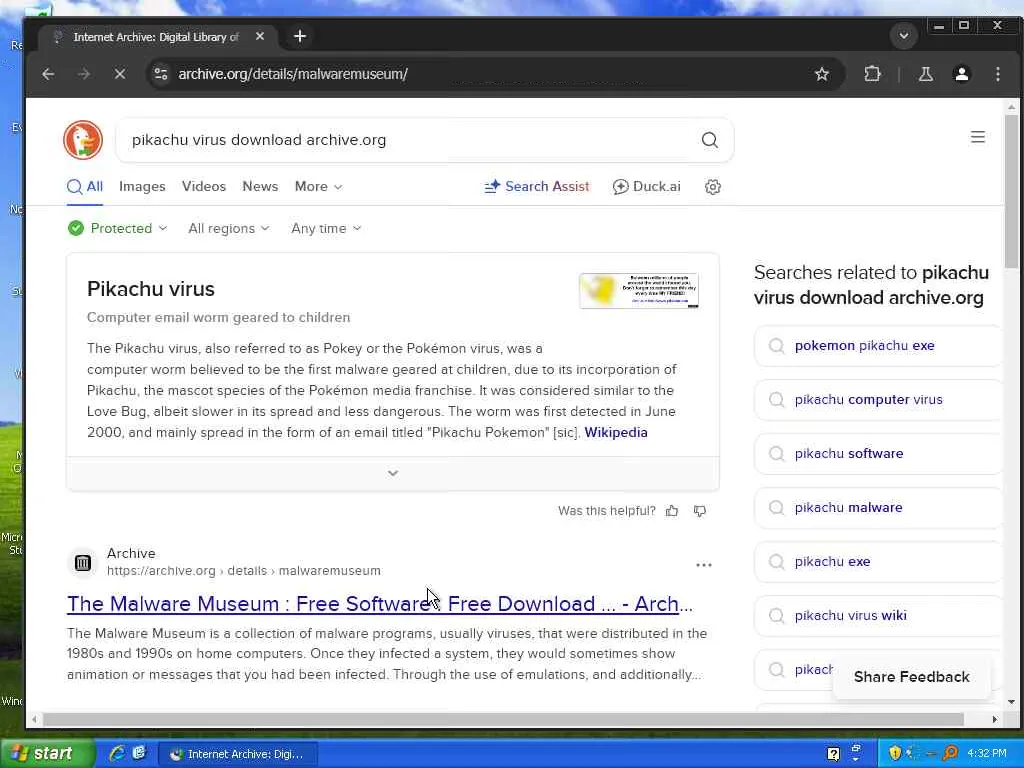
Task: Give thumbs down to the Pikachu virus answer
Action: (699, 511)
